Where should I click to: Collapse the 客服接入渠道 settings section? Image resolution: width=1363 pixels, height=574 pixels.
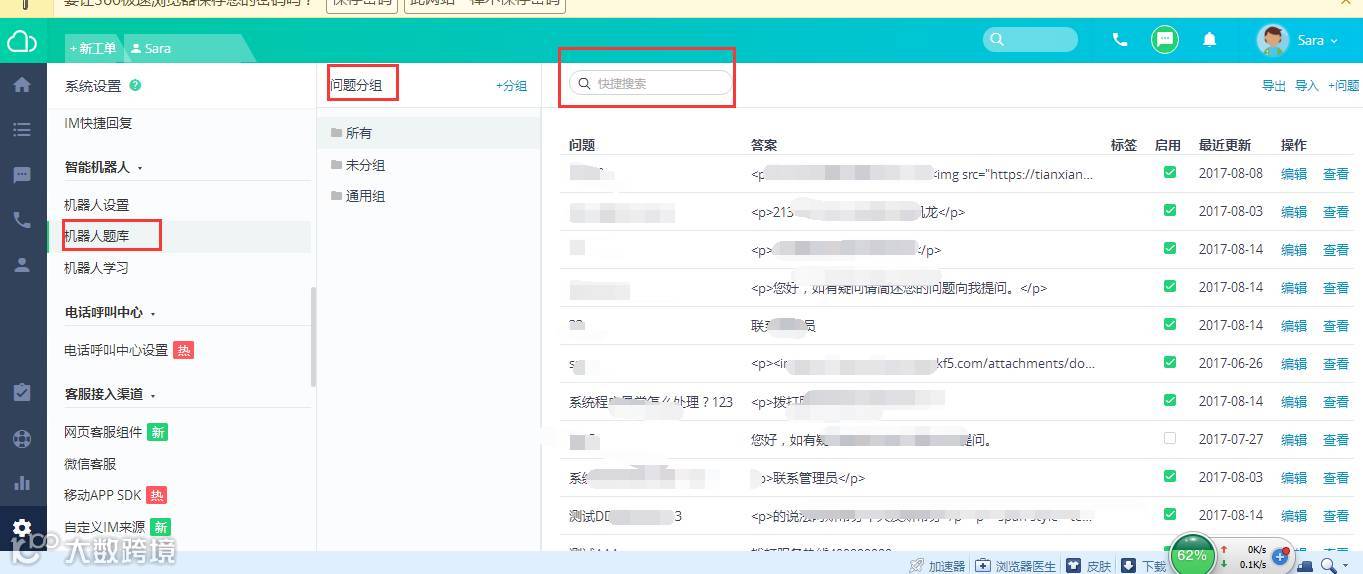110,394
